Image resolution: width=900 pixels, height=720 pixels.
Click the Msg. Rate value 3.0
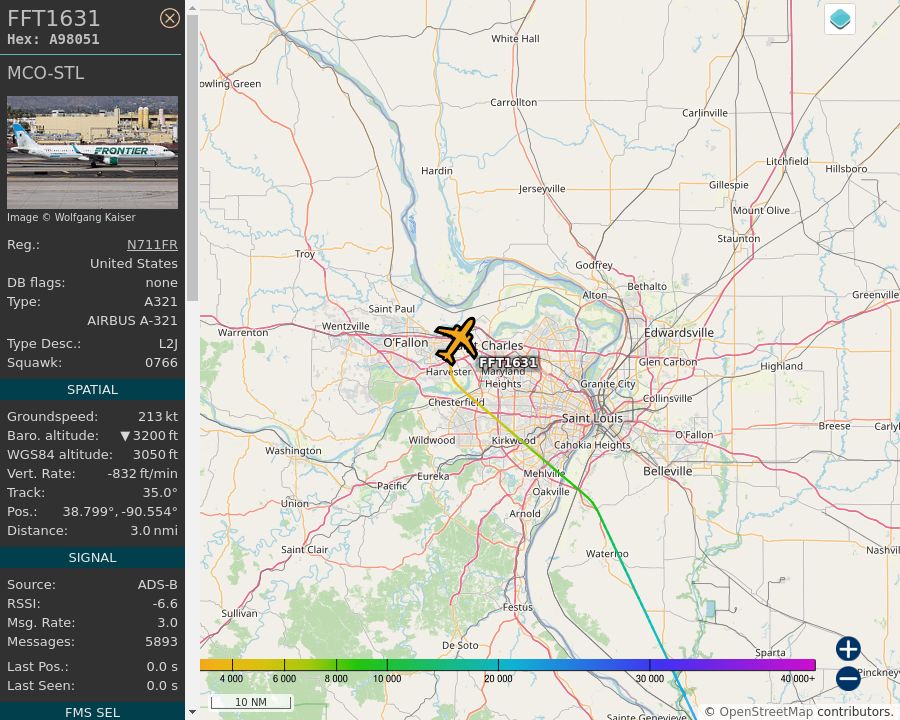point(168,622)
